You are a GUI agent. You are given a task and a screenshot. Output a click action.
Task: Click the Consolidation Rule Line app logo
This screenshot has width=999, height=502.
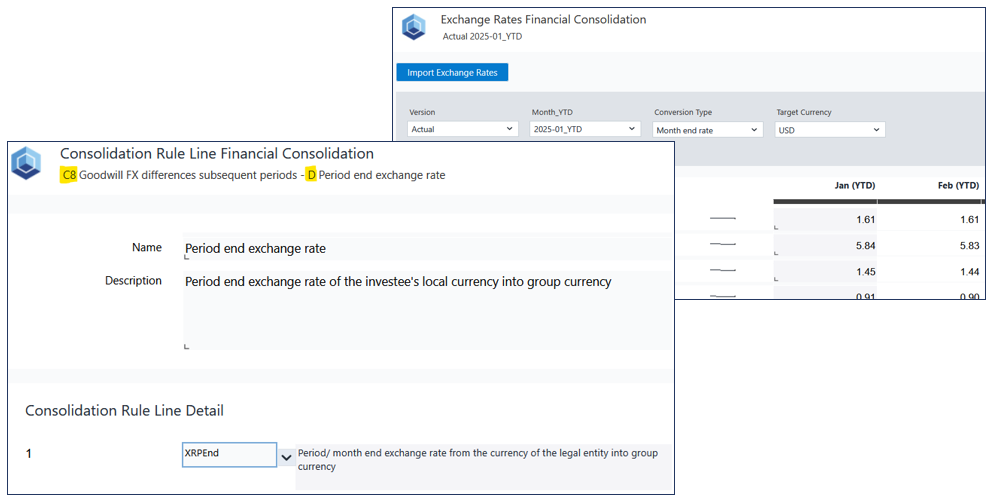click(x=26, y=162)
